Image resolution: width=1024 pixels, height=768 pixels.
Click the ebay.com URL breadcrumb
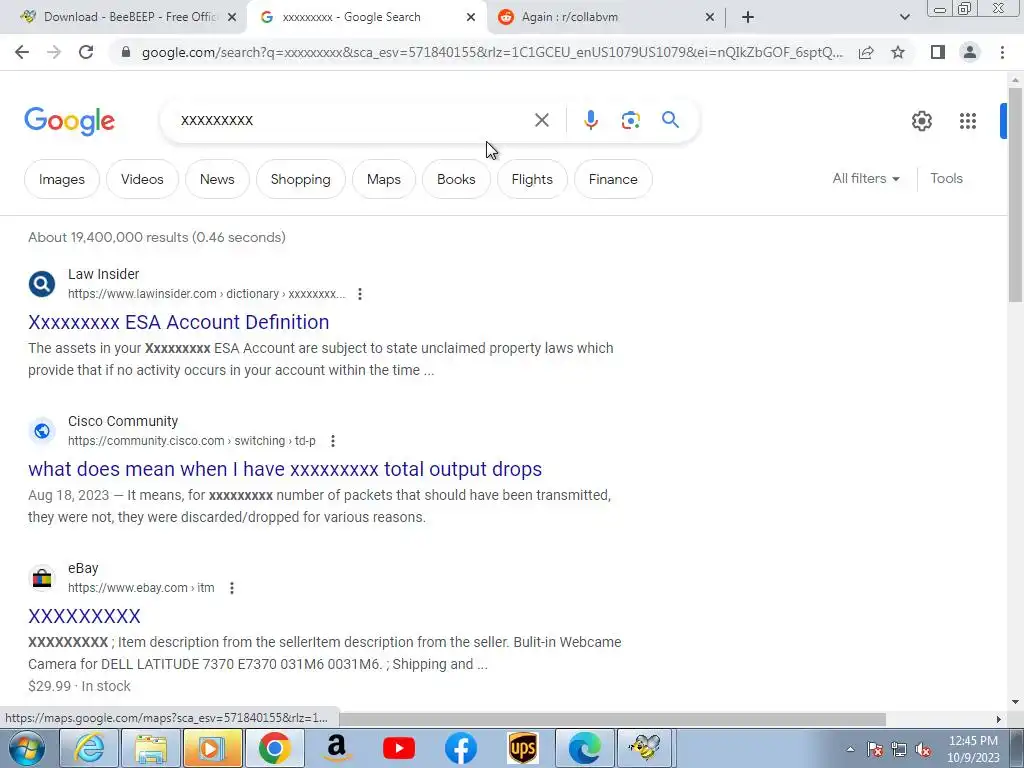(x=141, y=588)
